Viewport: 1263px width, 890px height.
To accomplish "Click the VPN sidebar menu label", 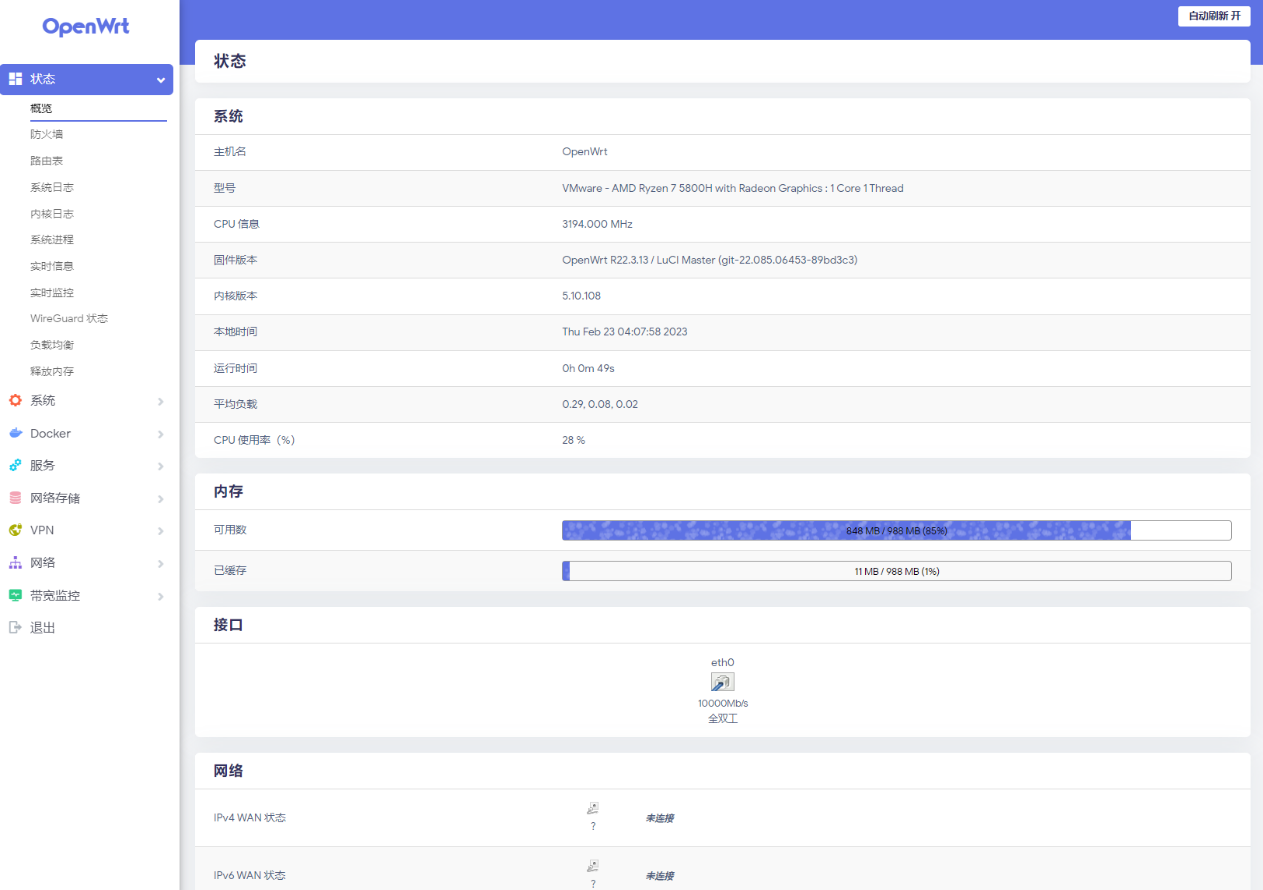I will pyautogui.click(x=42, y=530).
